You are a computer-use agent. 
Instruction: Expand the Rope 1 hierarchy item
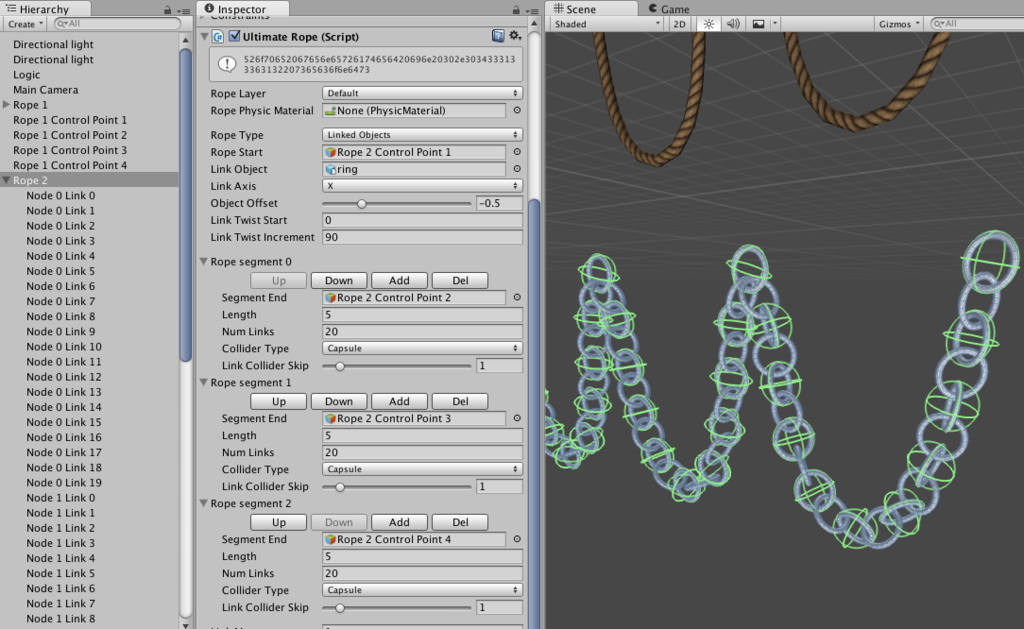point(7,105)
